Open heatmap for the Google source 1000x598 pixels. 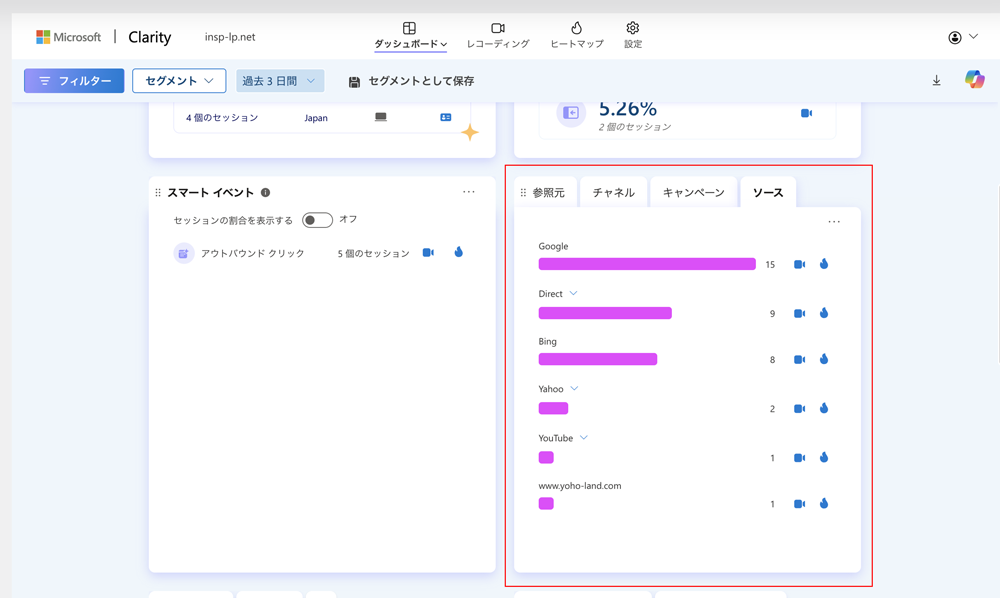pos(824,264)
